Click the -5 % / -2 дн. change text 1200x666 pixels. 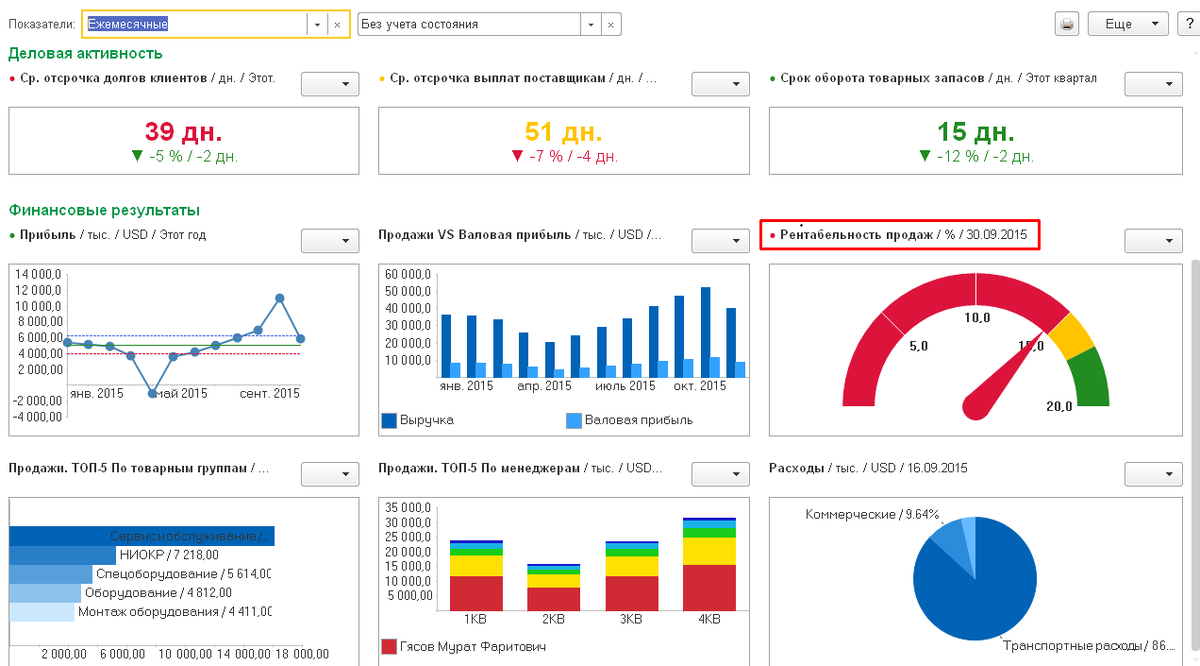[192, 156]
